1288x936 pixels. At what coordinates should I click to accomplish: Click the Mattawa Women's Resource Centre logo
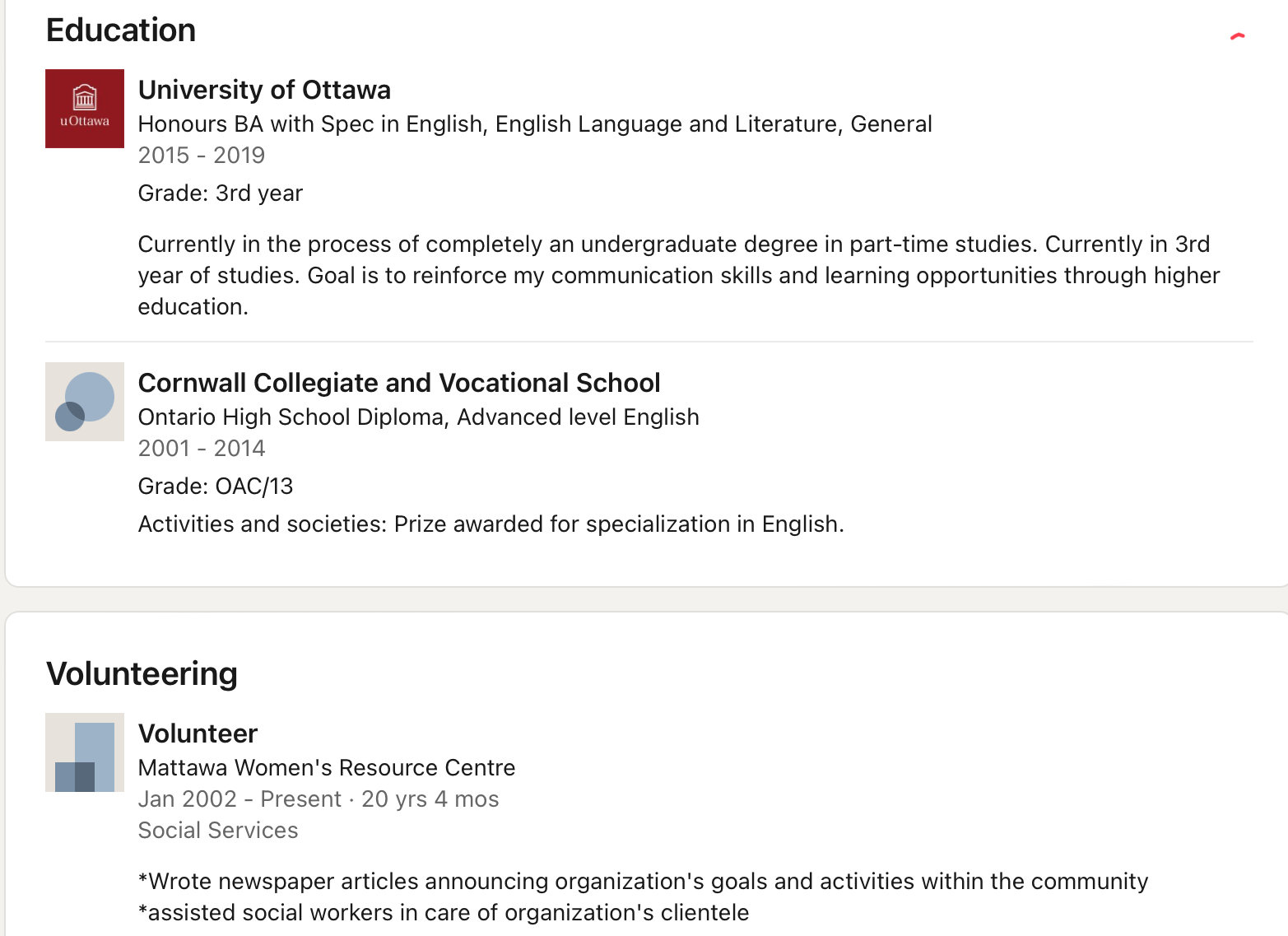pos(85,752)
